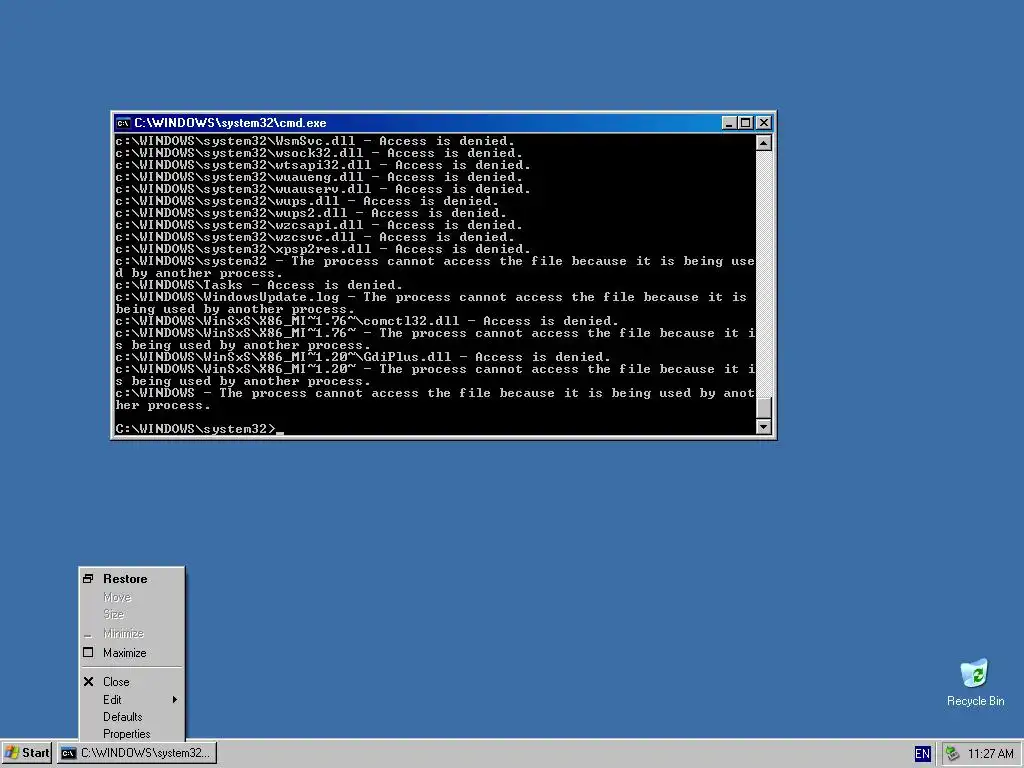Click the cmd window scrollbar thumb

click(x=763, y=407)
